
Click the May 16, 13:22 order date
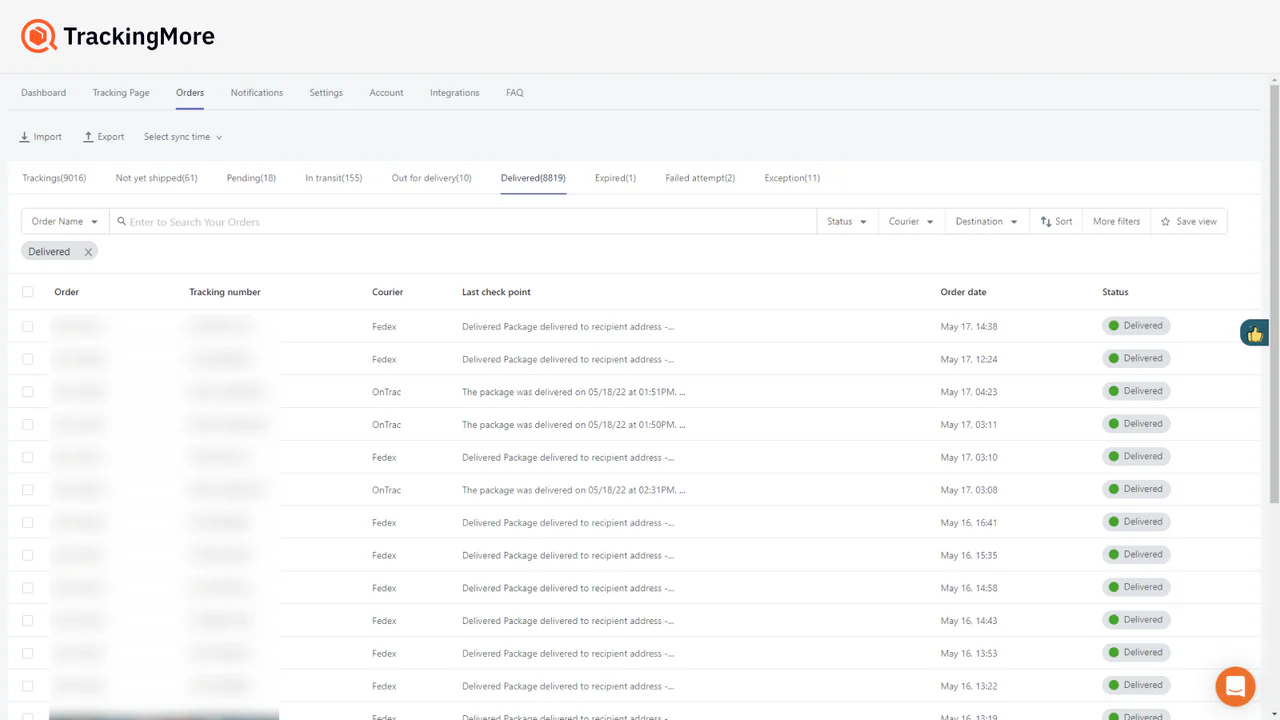coord(969,686)
